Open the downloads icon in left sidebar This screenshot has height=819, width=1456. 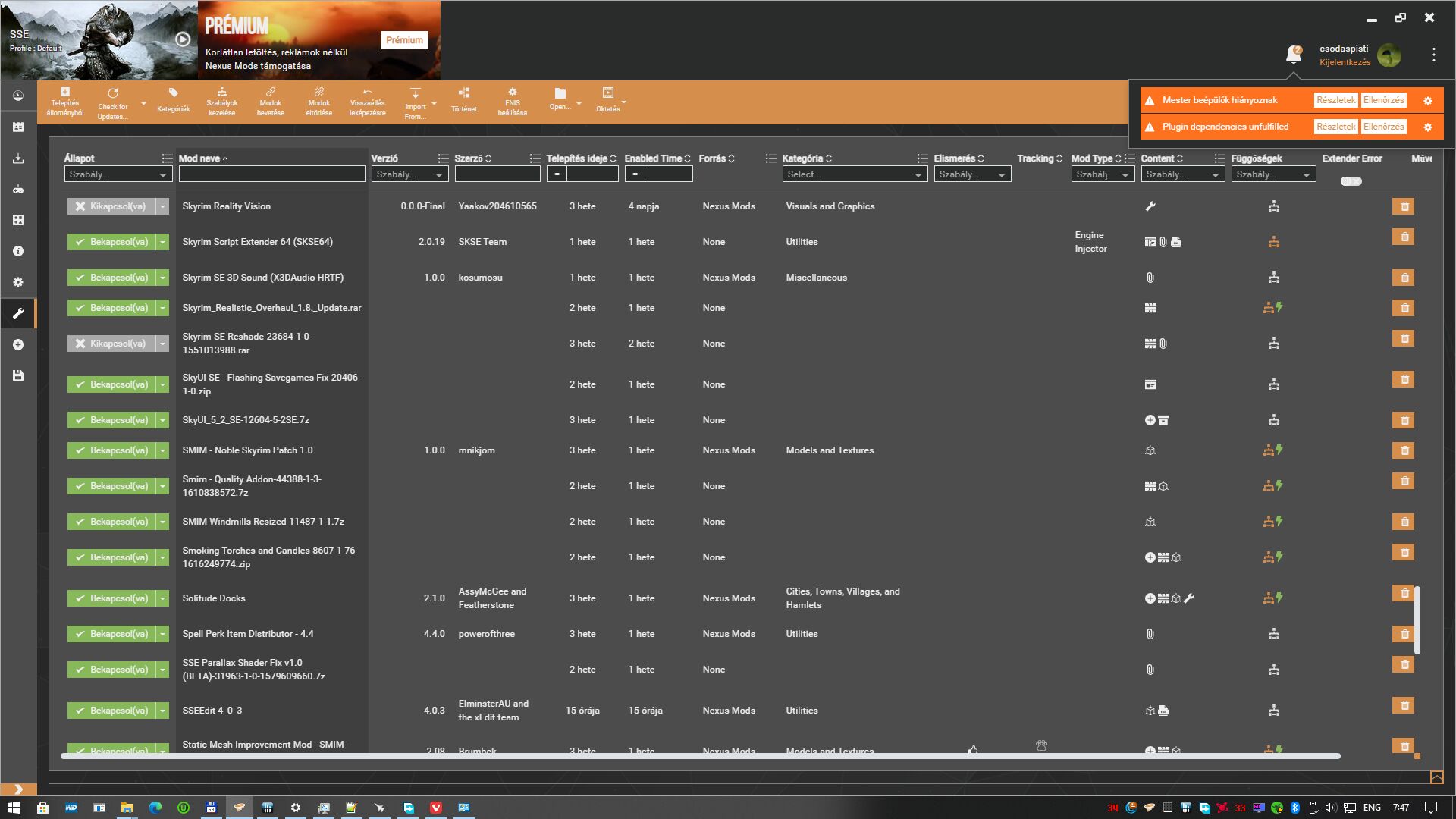[x=18, y=158]
